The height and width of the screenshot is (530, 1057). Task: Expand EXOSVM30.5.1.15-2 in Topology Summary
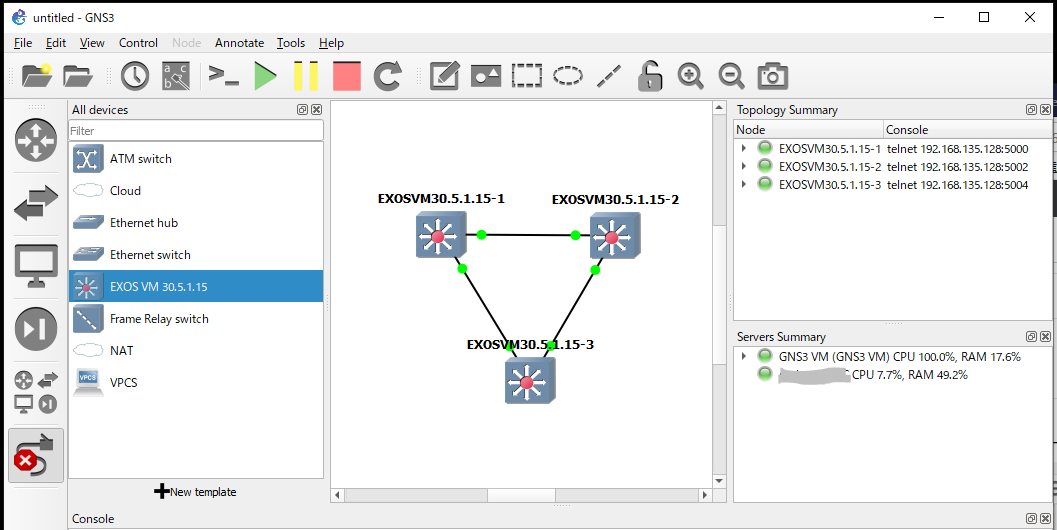coord(744,166)
